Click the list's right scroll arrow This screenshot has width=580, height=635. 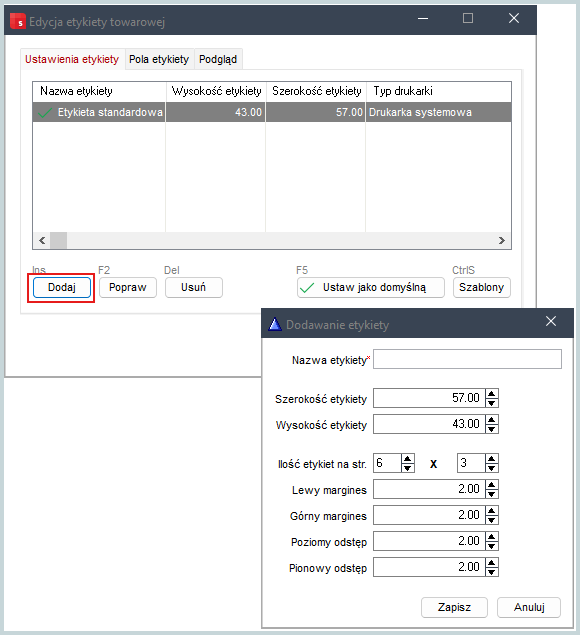coord(502,241)
